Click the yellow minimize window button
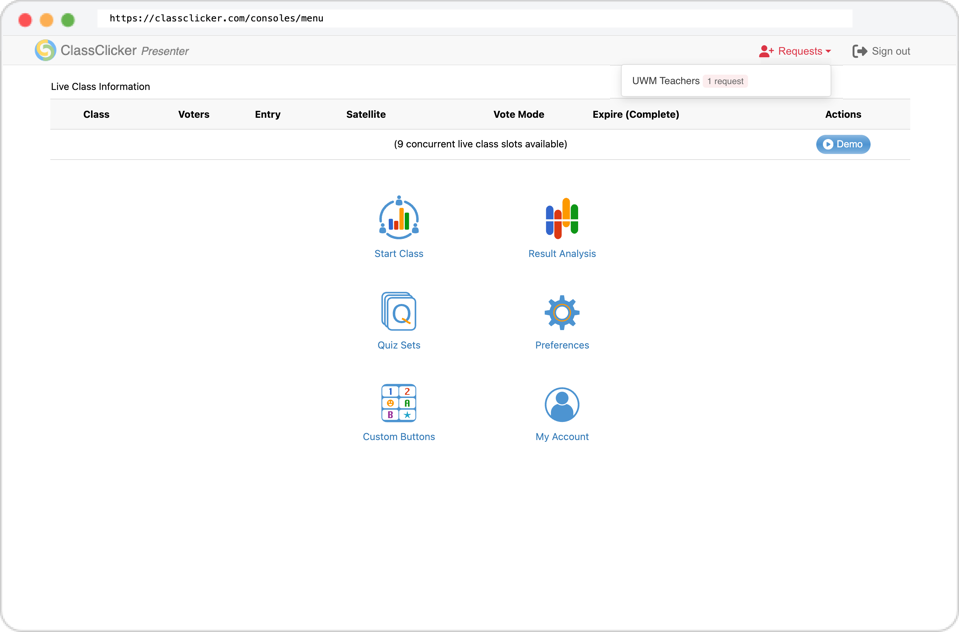 tap(46, 20)
